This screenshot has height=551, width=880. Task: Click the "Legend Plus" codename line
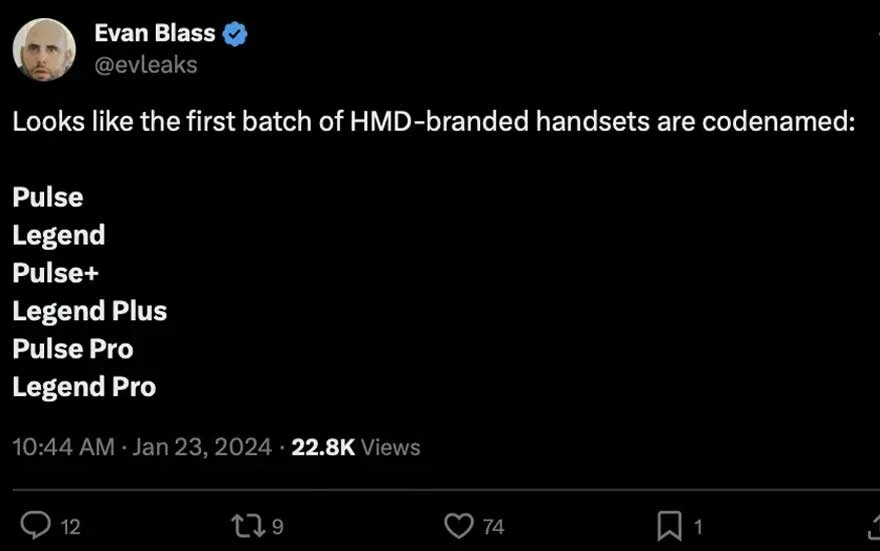pos(89,311)
